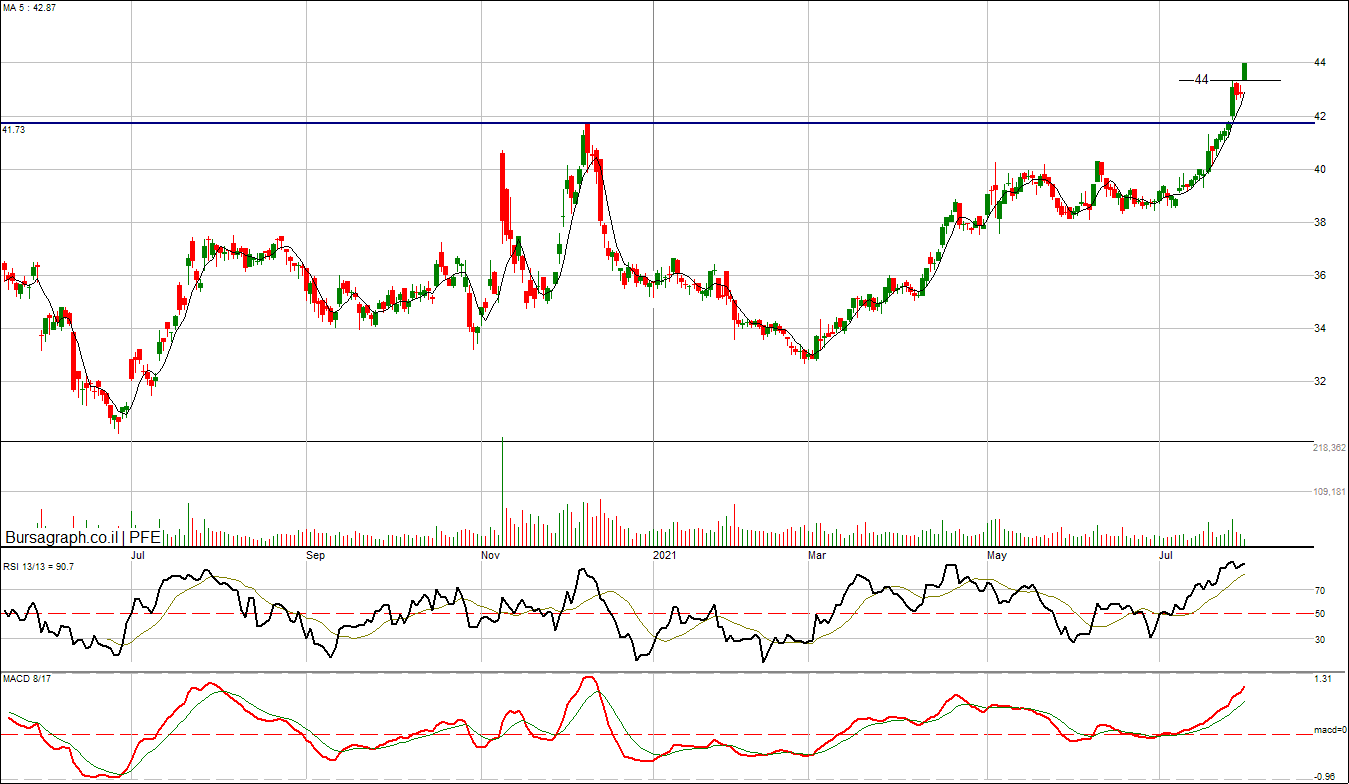
Task: Click the Mar month label on time axis
Action: click(x=816, y=554)
